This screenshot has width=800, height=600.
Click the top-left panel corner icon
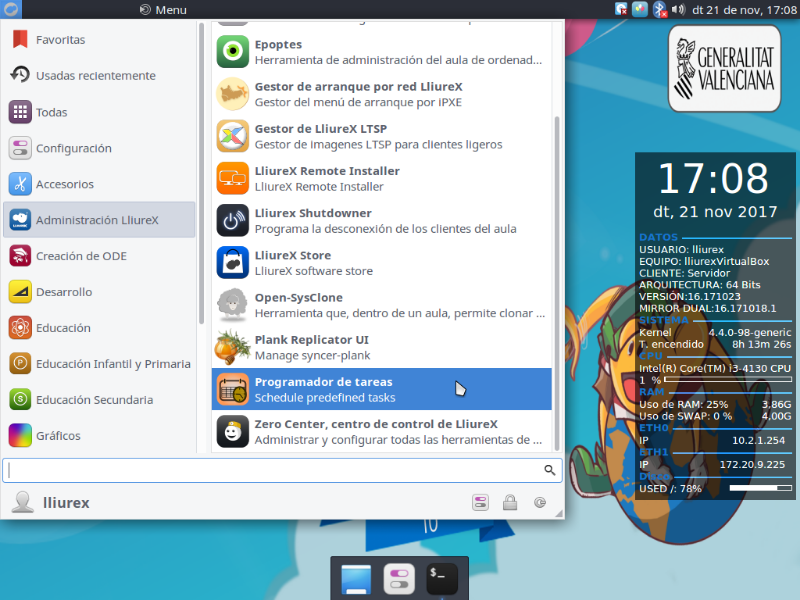tap(11, 9)
